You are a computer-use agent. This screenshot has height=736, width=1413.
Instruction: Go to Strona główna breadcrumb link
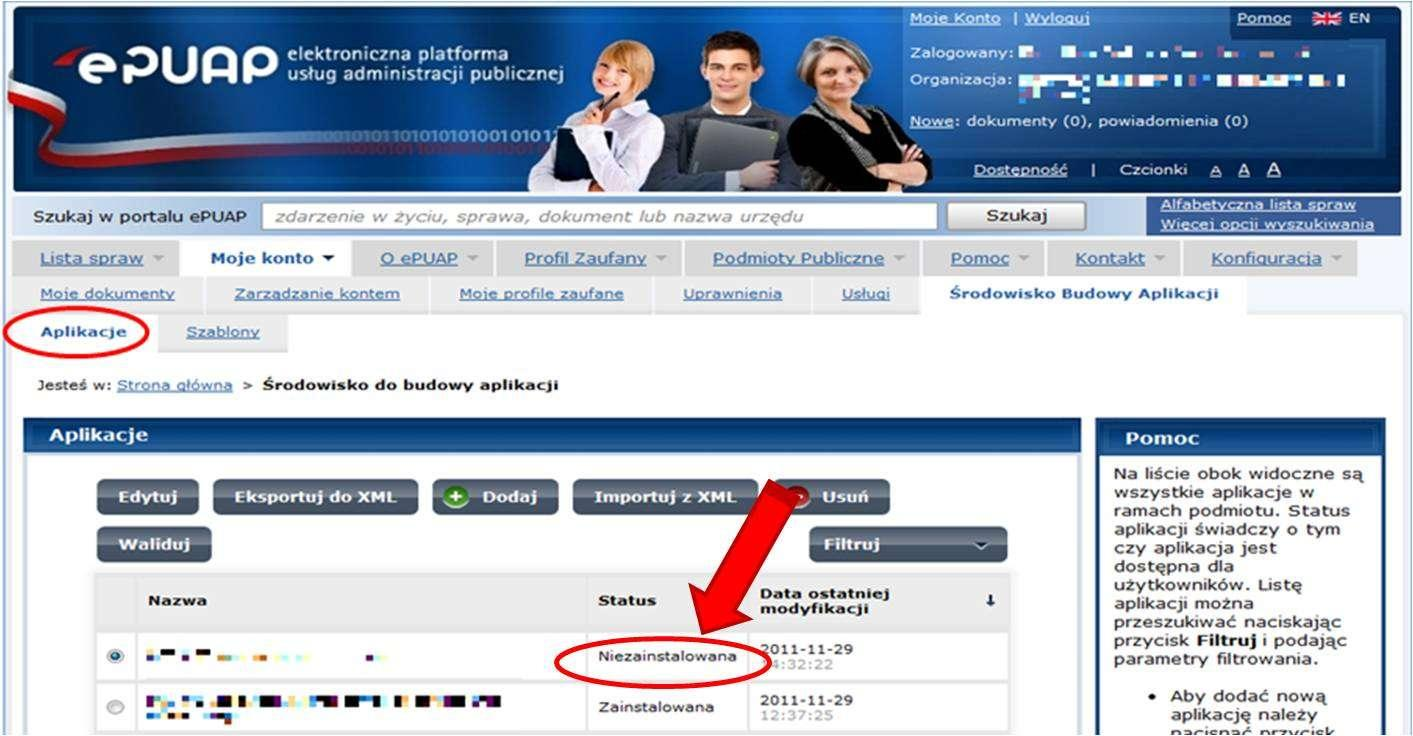pyautogui.click(x=175, y=385)
